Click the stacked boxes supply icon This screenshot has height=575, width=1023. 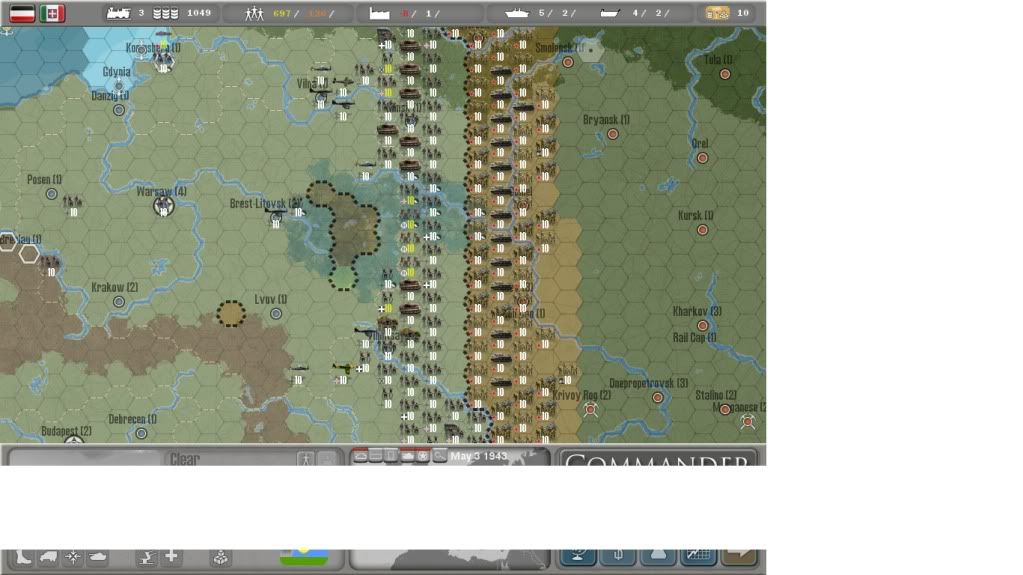[x=221, y=557]
